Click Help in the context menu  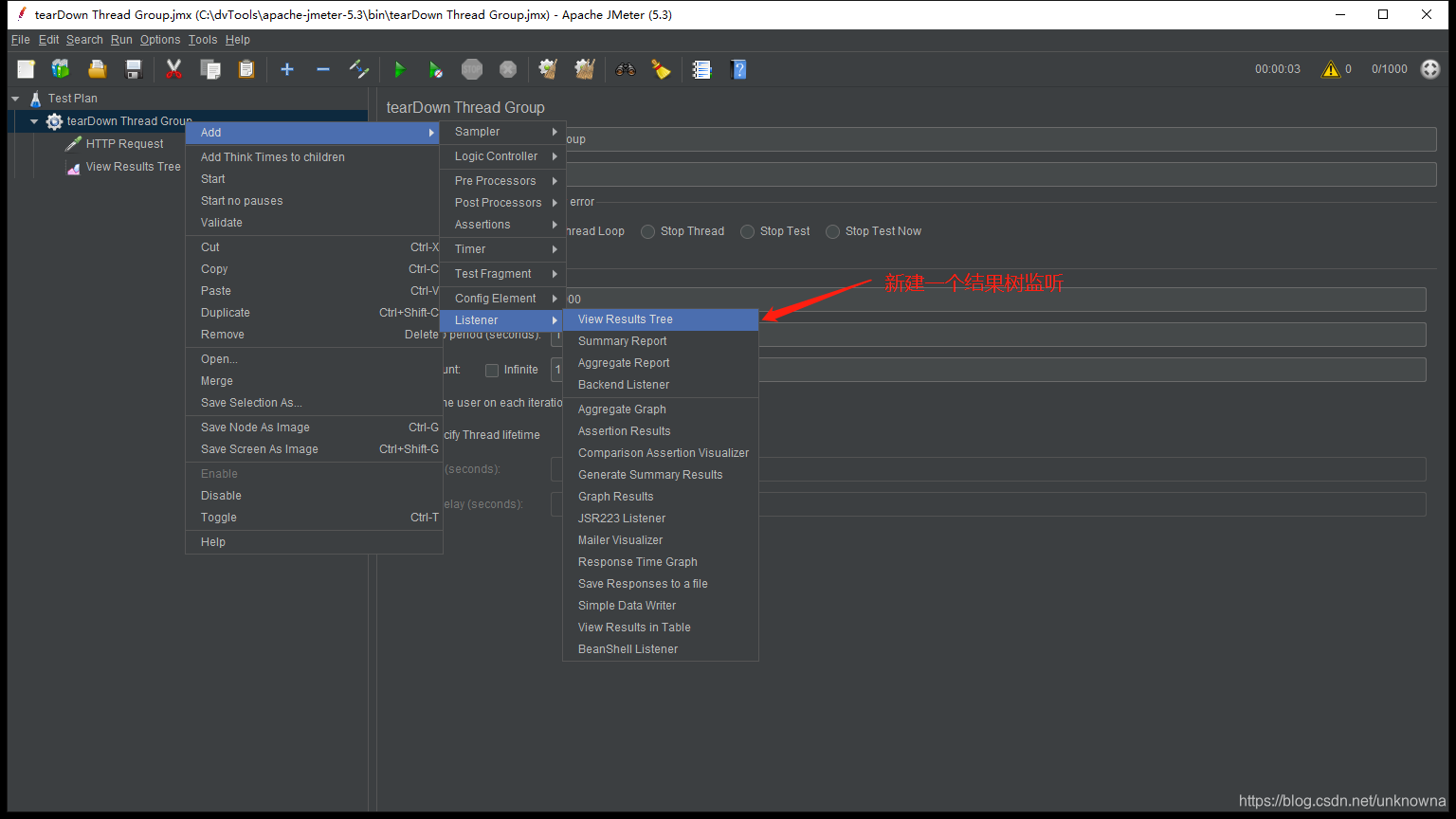(x=314, y=542)
